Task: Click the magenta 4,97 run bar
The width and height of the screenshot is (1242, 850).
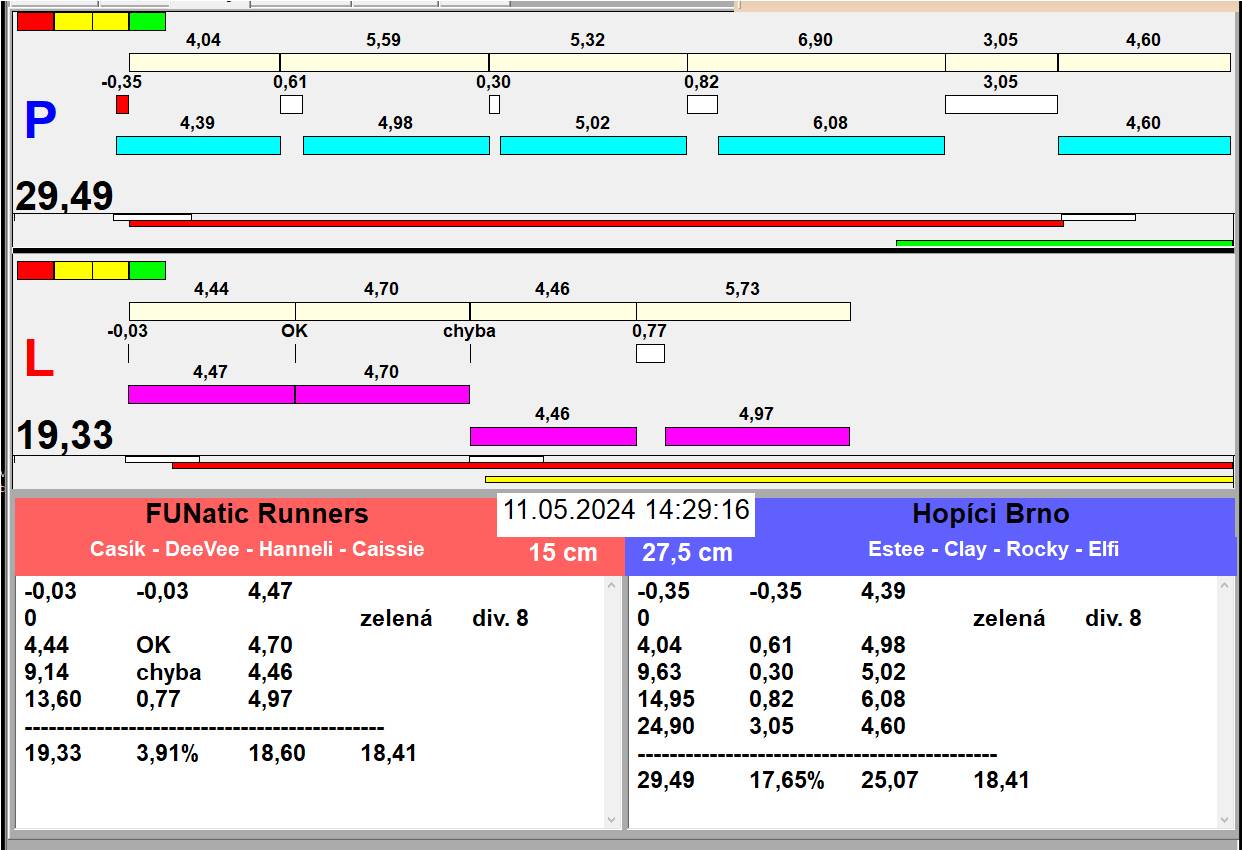Action: pos(757,436)
